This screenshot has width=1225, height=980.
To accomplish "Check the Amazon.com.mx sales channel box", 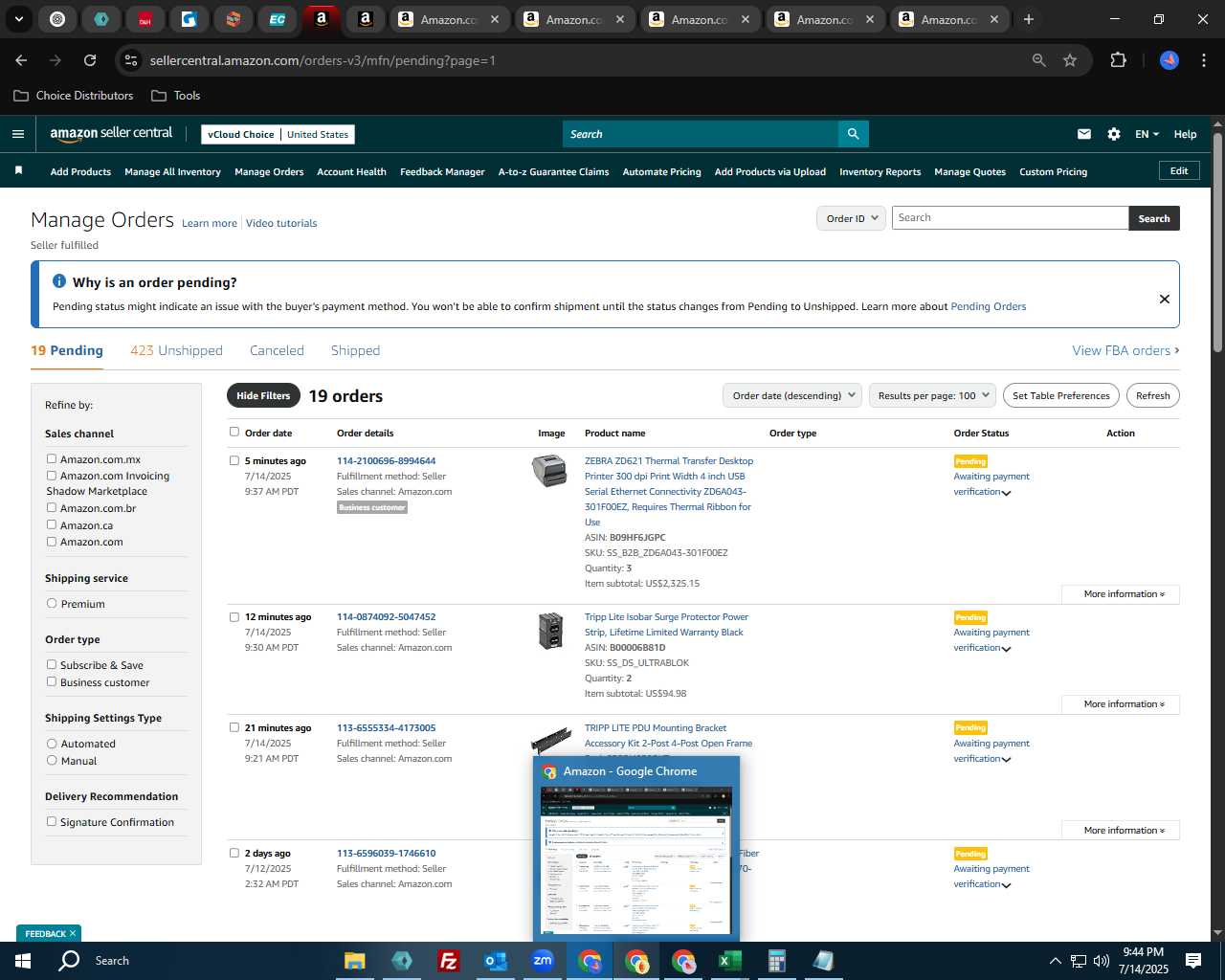I will point(52,458).
